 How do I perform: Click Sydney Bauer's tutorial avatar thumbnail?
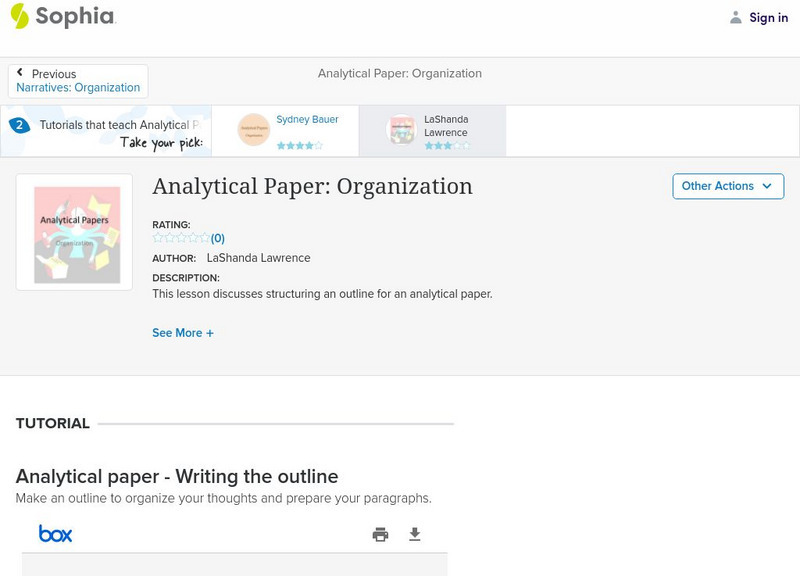coord(254,130)
